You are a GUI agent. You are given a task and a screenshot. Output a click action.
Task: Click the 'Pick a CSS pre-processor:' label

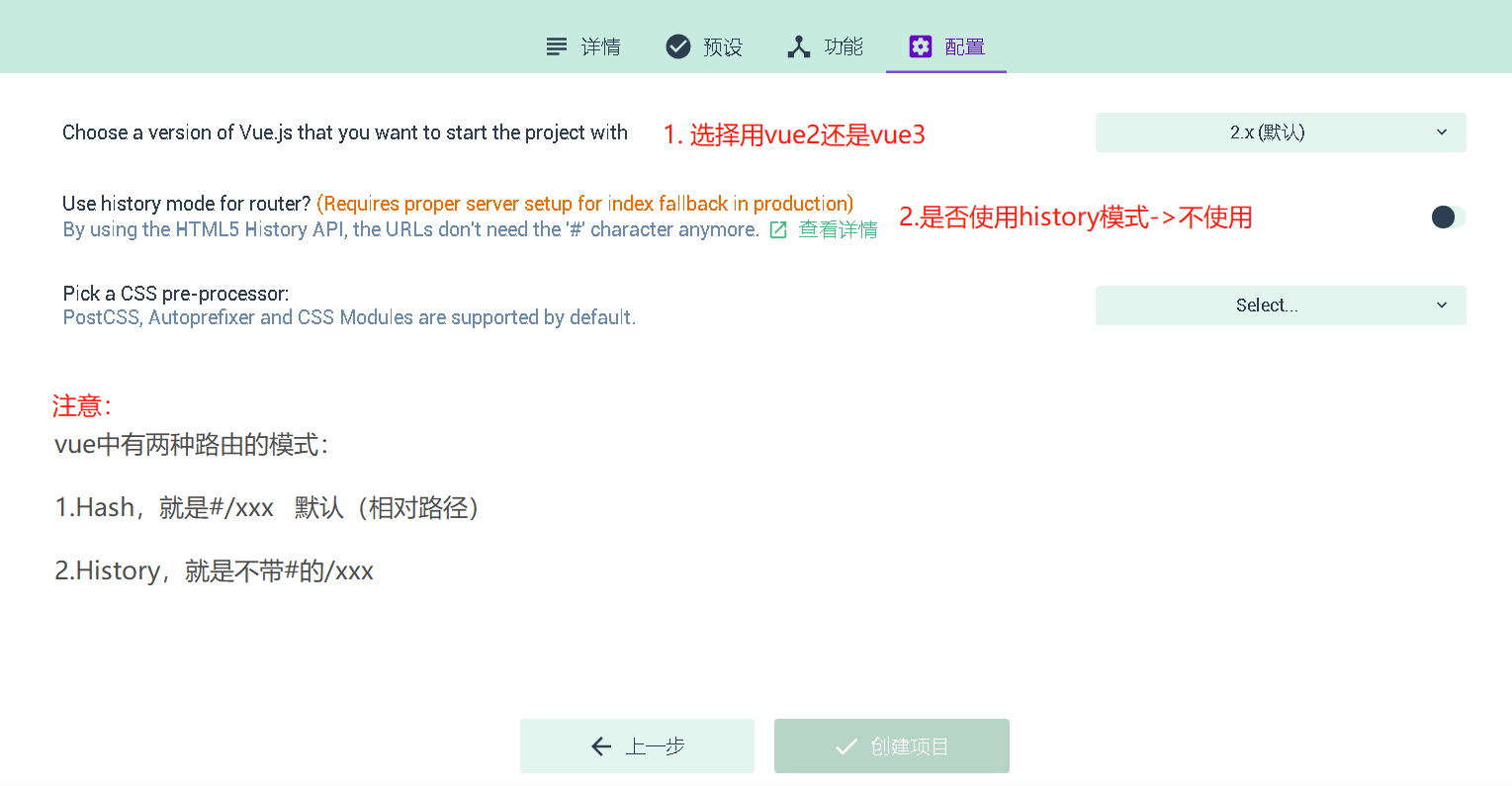(x=176, y=294)
